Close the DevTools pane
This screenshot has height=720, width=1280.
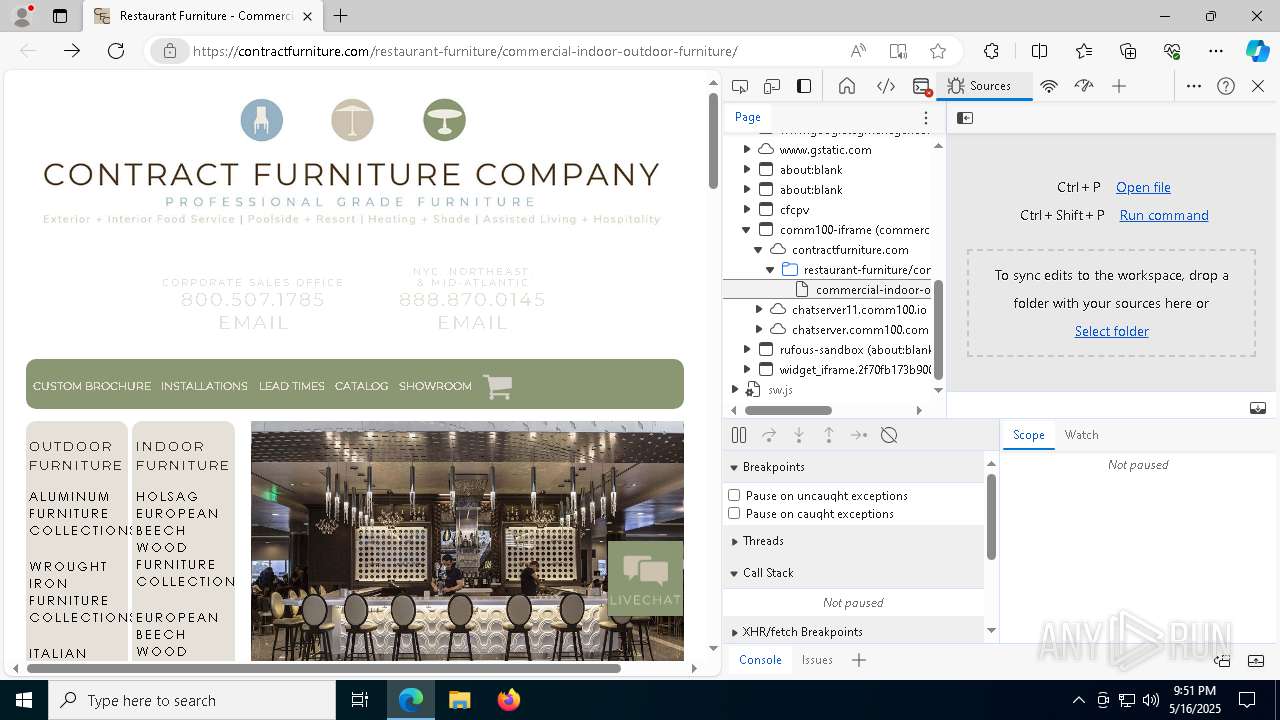(1258, 86)
